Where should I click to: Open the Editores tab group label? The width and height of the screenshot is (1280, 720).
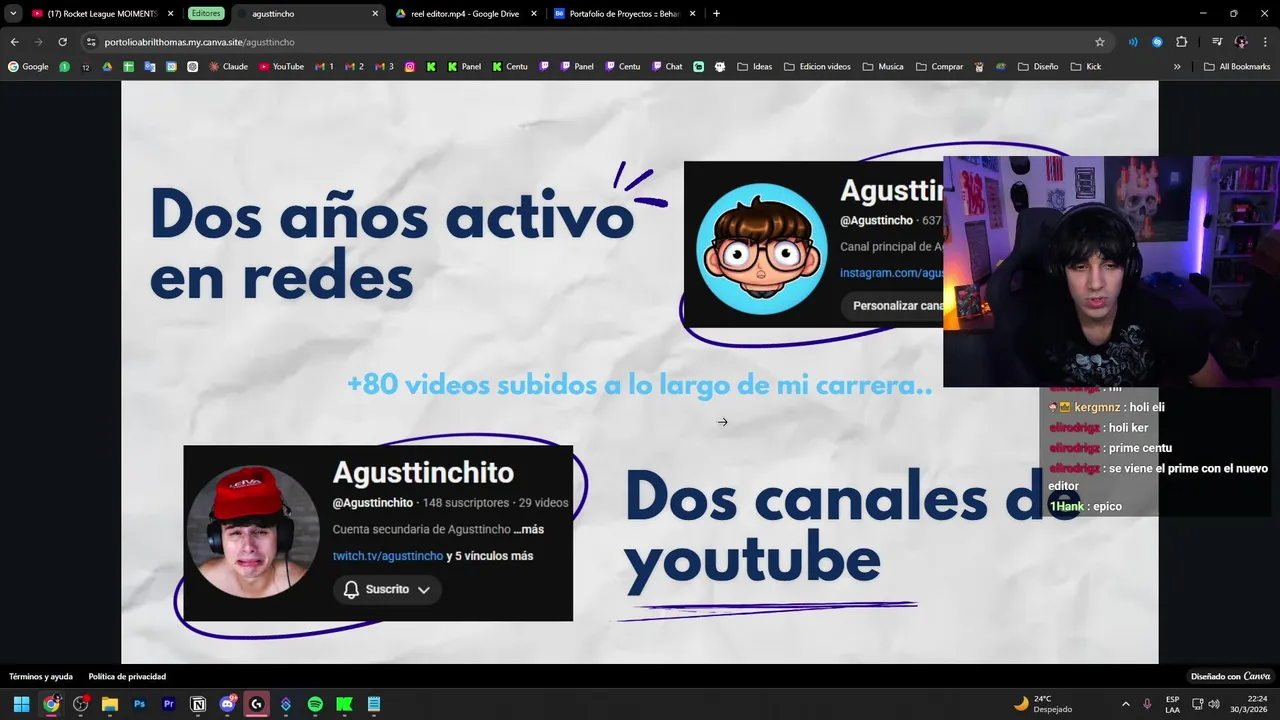[206, 14]
